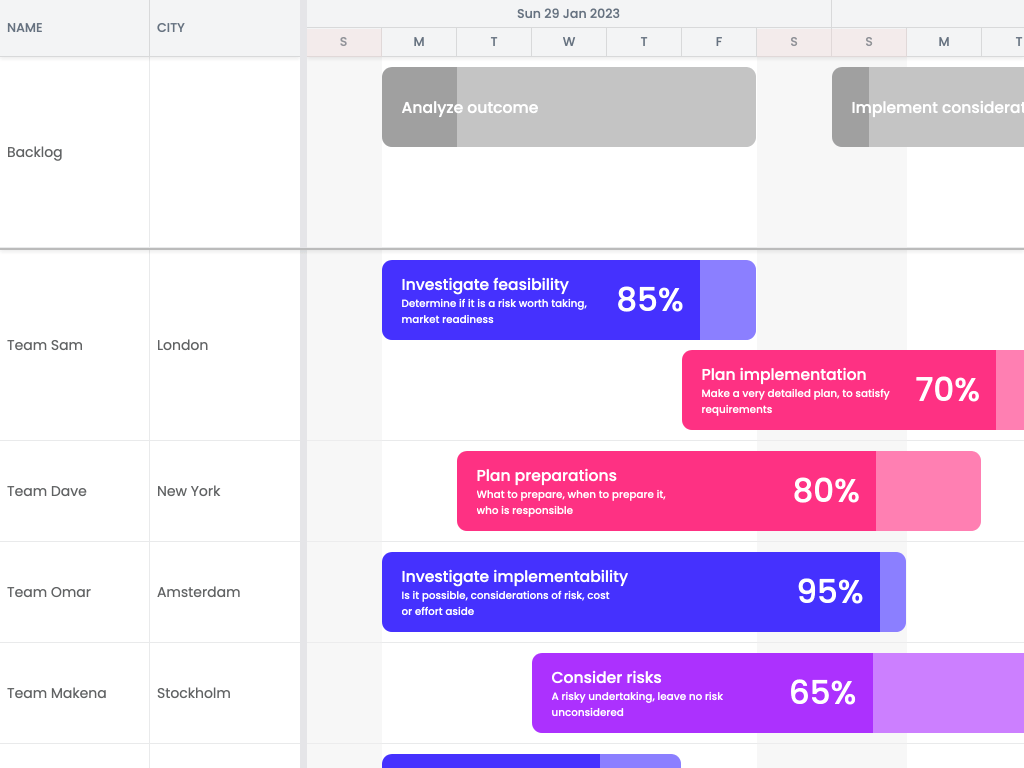Click the New York city cell
Image resolution: width=1024 pixels, height=768 pixels.
(x=225, y=491)
